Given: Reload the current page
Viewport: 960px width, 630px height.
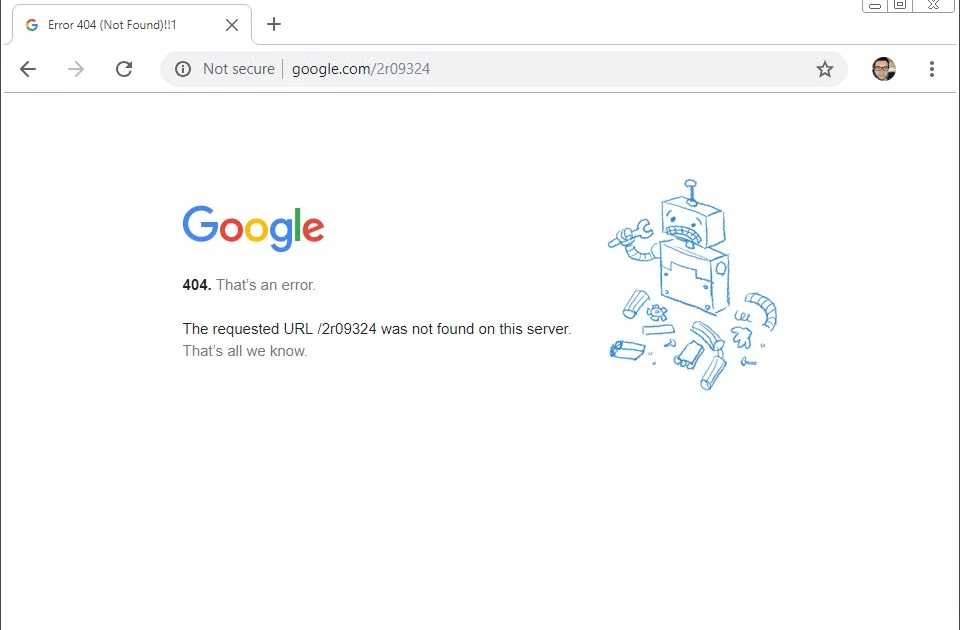Looking at the screenshot, I should [x=124, y=69].
